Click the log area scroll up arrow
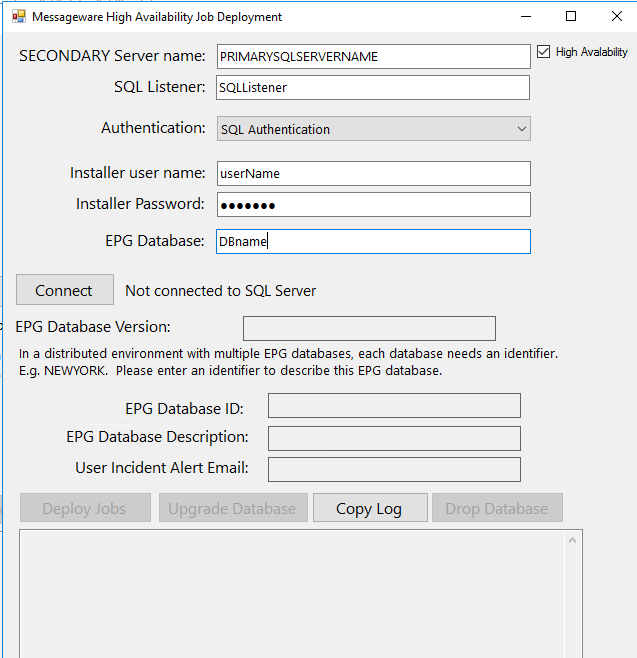Image resolution: width=637 pixels, height=658 pixels. coord(572,540)
